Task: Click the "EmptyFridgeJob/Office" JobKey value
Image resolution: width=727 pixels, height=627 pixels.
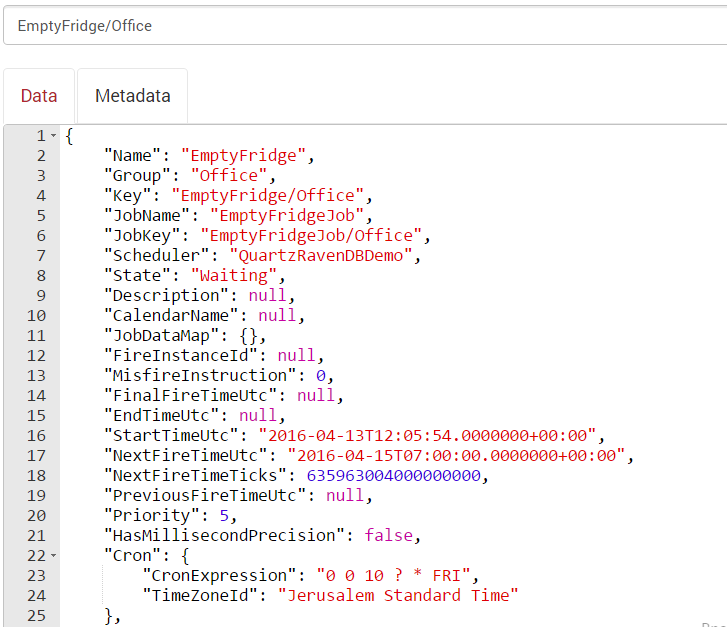Action: [311, 236]
